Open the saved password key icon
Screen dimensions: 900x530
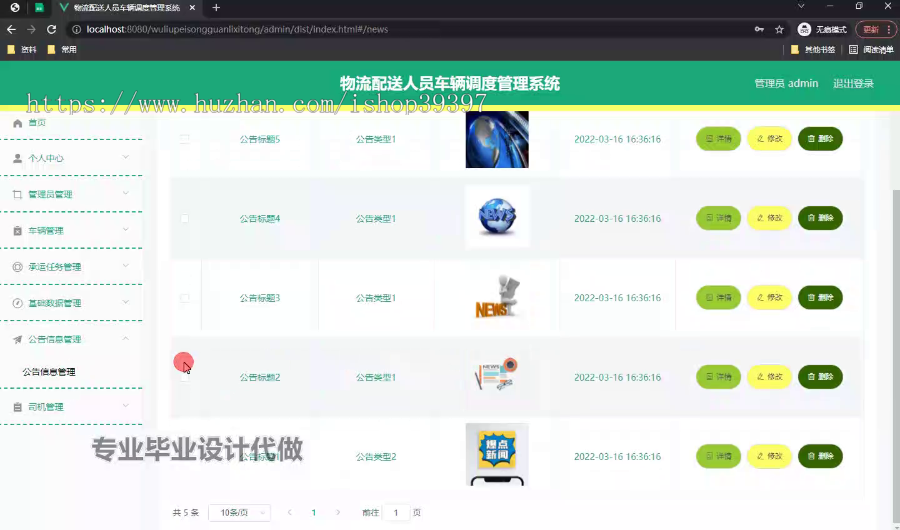[x=759, y=29]
